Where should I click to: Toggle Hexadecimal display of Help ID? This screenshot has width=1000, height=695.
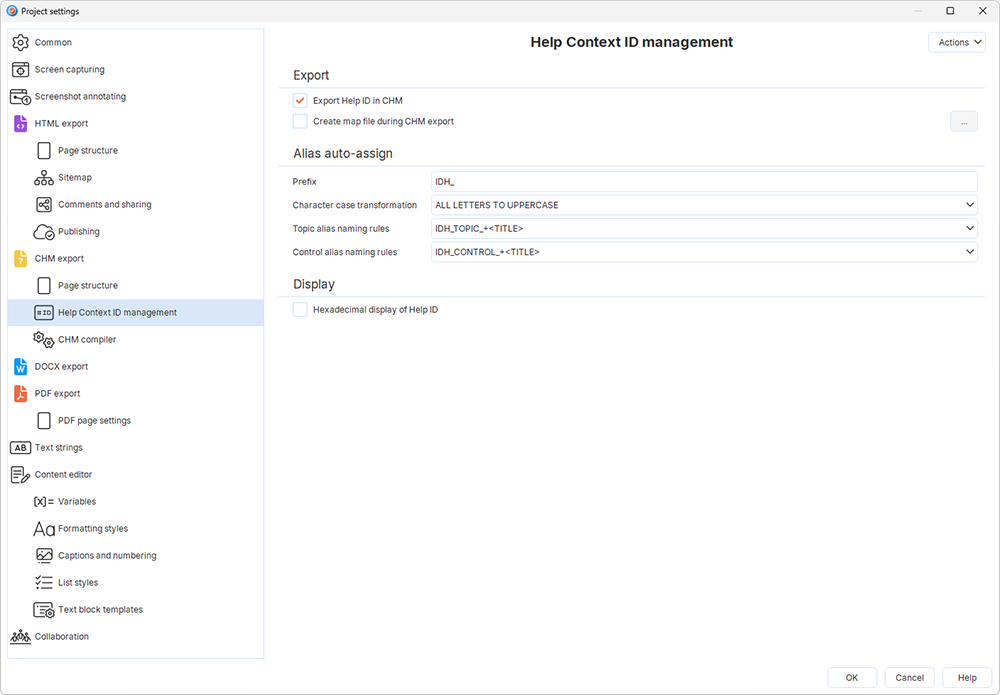click(x=300, y=310)
